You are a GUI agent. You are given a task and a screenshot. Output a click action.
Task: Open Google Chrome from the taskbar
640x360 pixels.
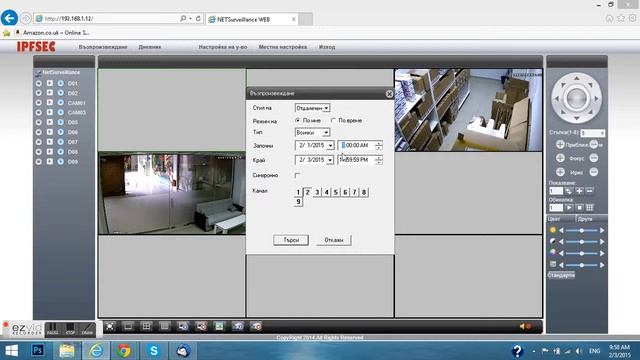124,351
